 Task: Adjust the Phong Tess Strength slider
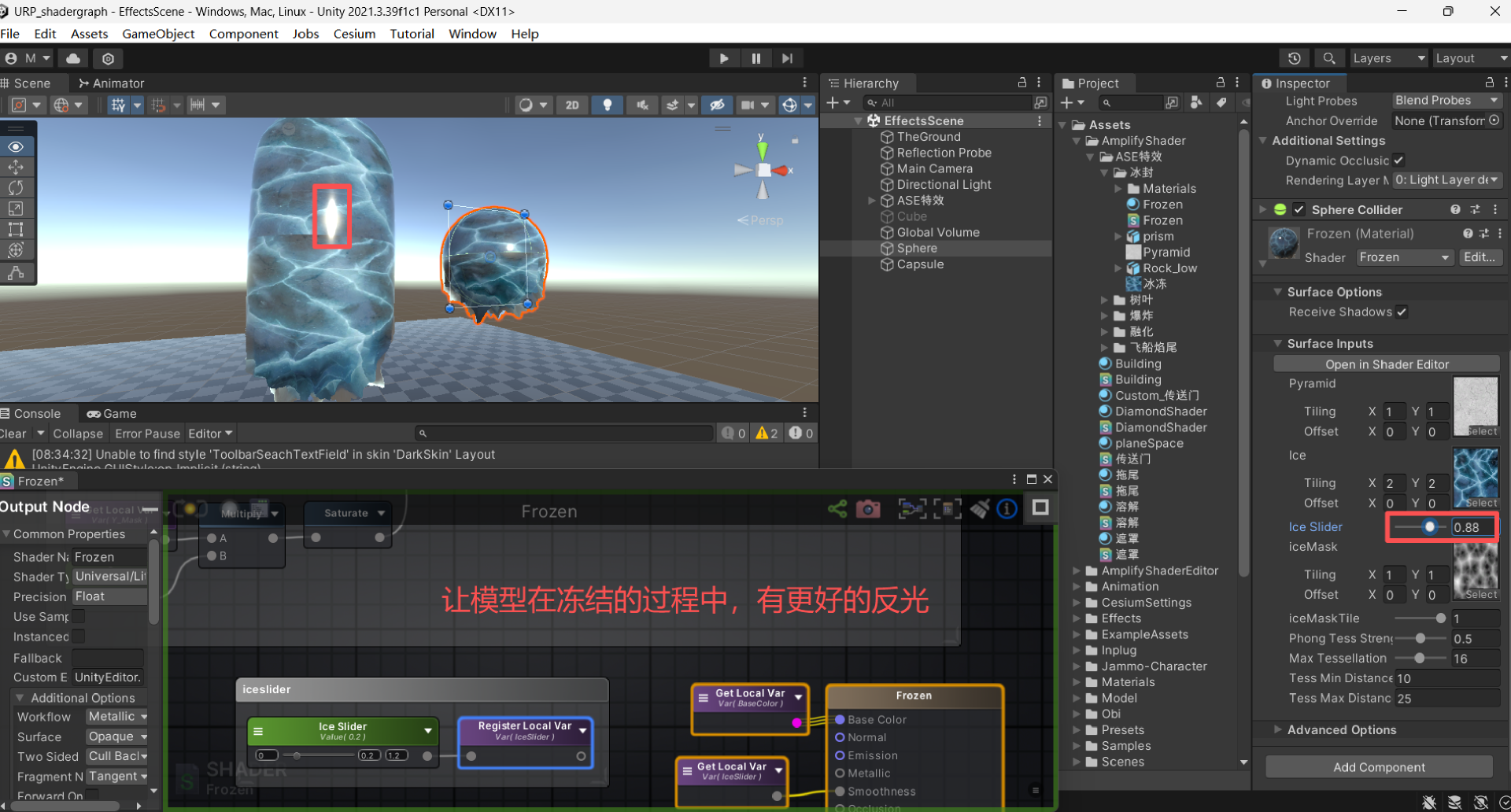click(1420, 639)
